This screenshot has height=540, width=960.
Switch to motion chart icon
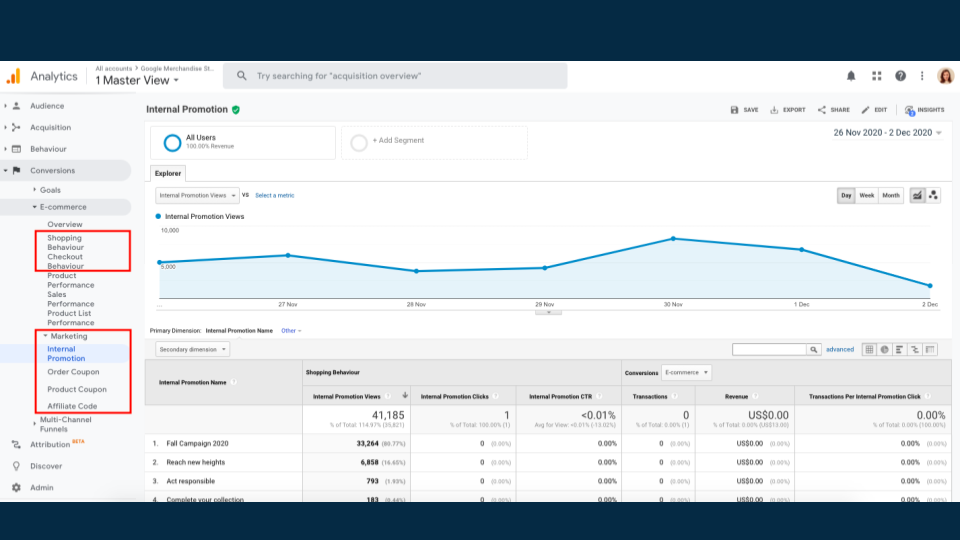933,195
